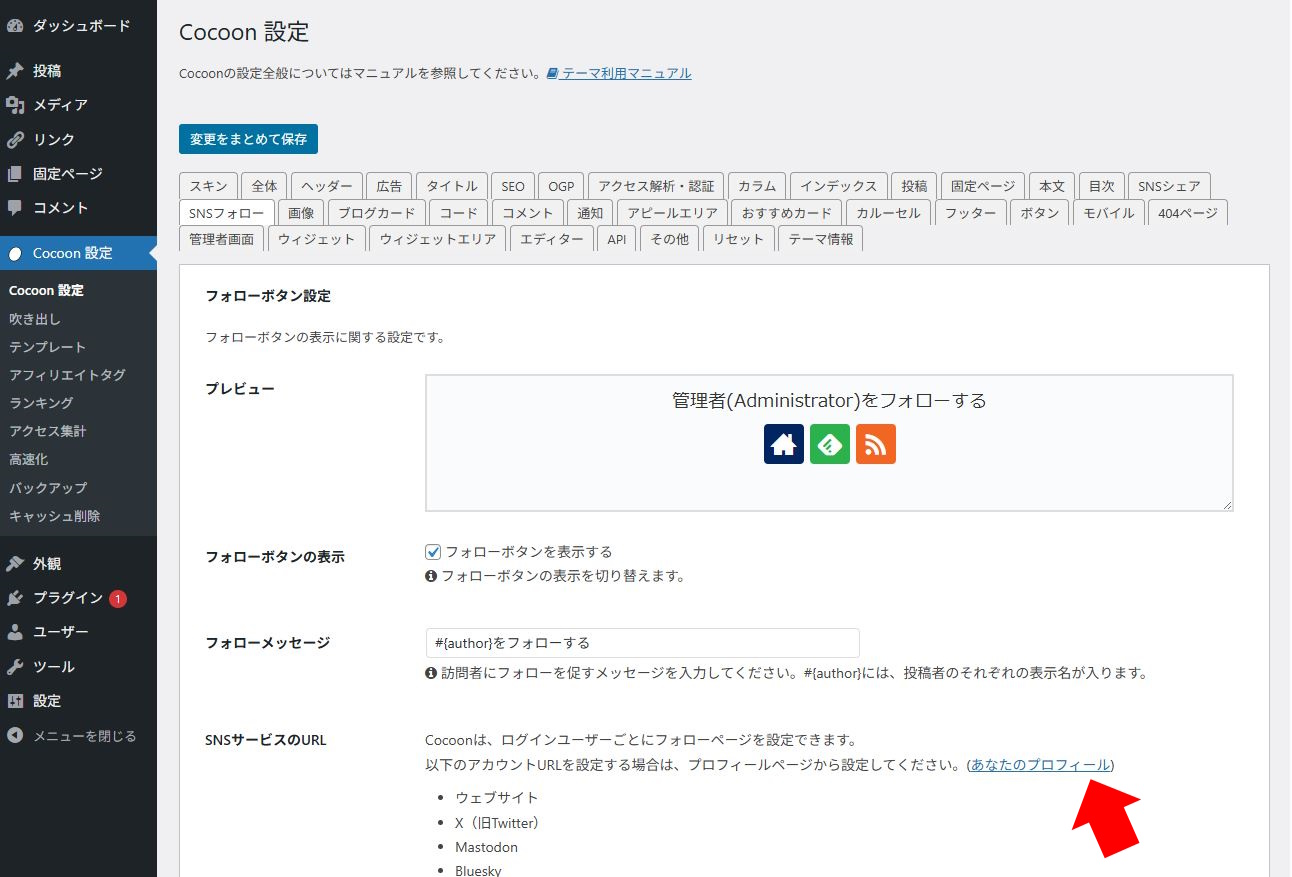Select the SEO tab
The width and height of the screenshot is (1292, 877).
click(x=513, y=186)
